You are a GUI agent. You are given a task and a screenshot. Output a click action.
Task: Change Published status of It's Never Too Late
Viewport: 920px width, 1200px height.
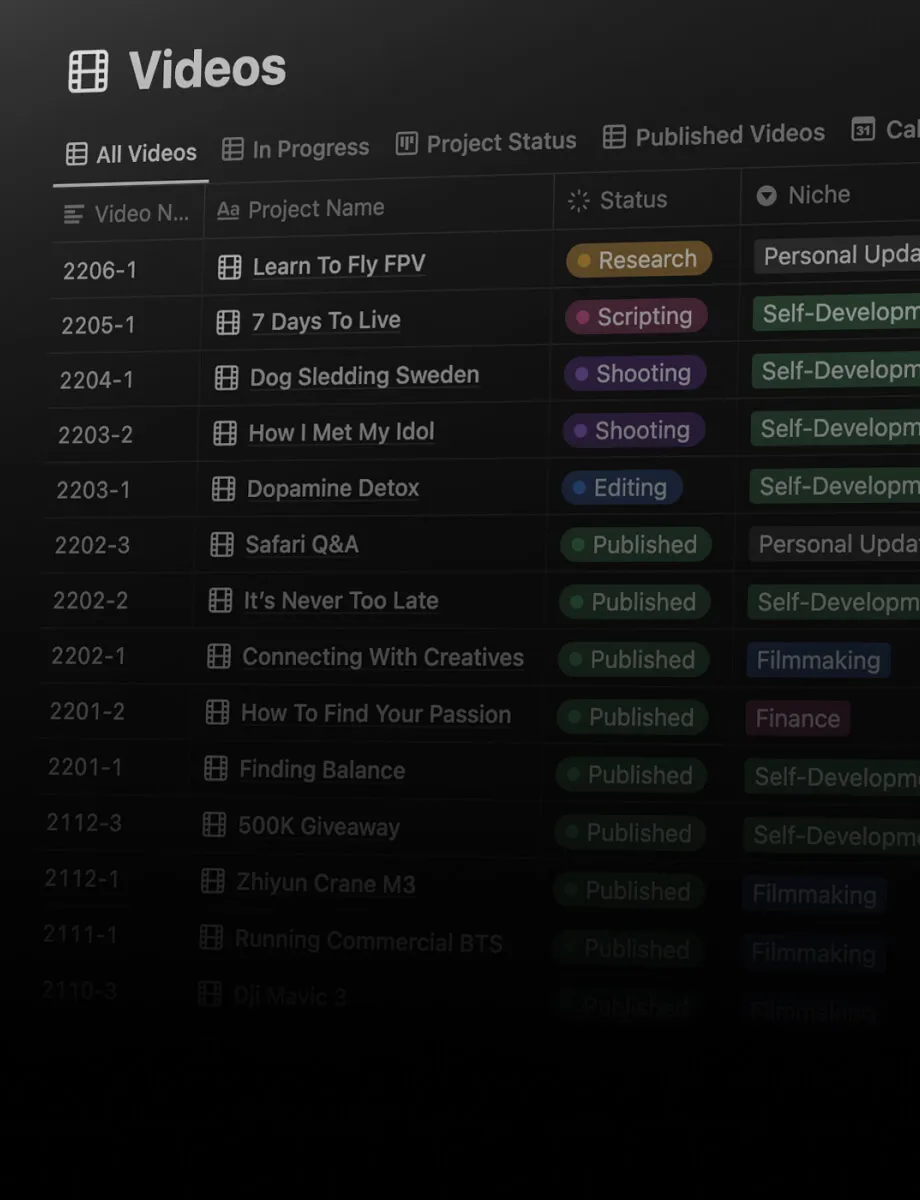[x=634, y=602]
